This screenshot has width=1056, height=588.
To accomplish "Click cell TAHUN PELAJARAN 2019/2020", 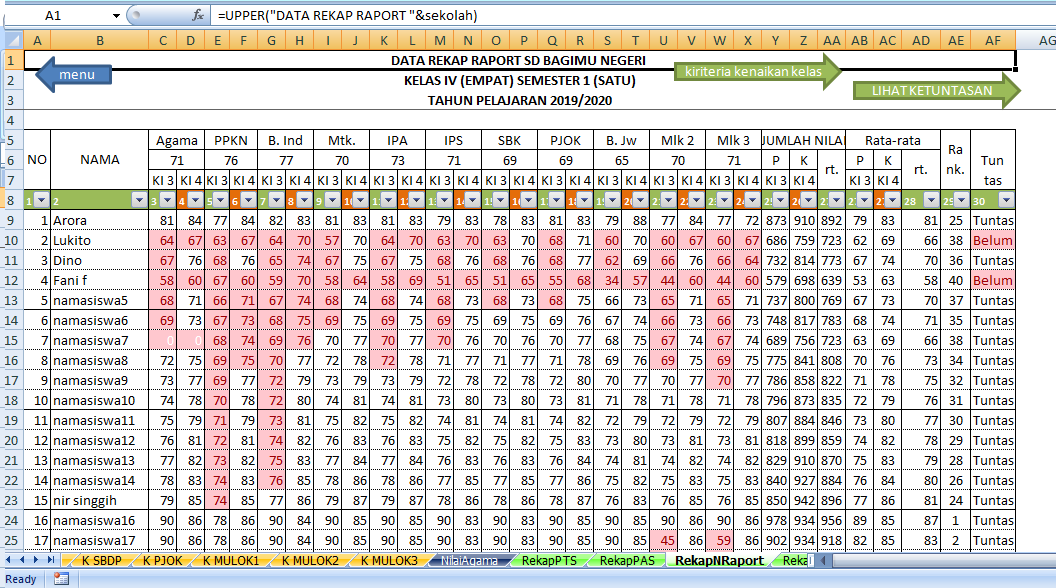I will pos(519,100).
